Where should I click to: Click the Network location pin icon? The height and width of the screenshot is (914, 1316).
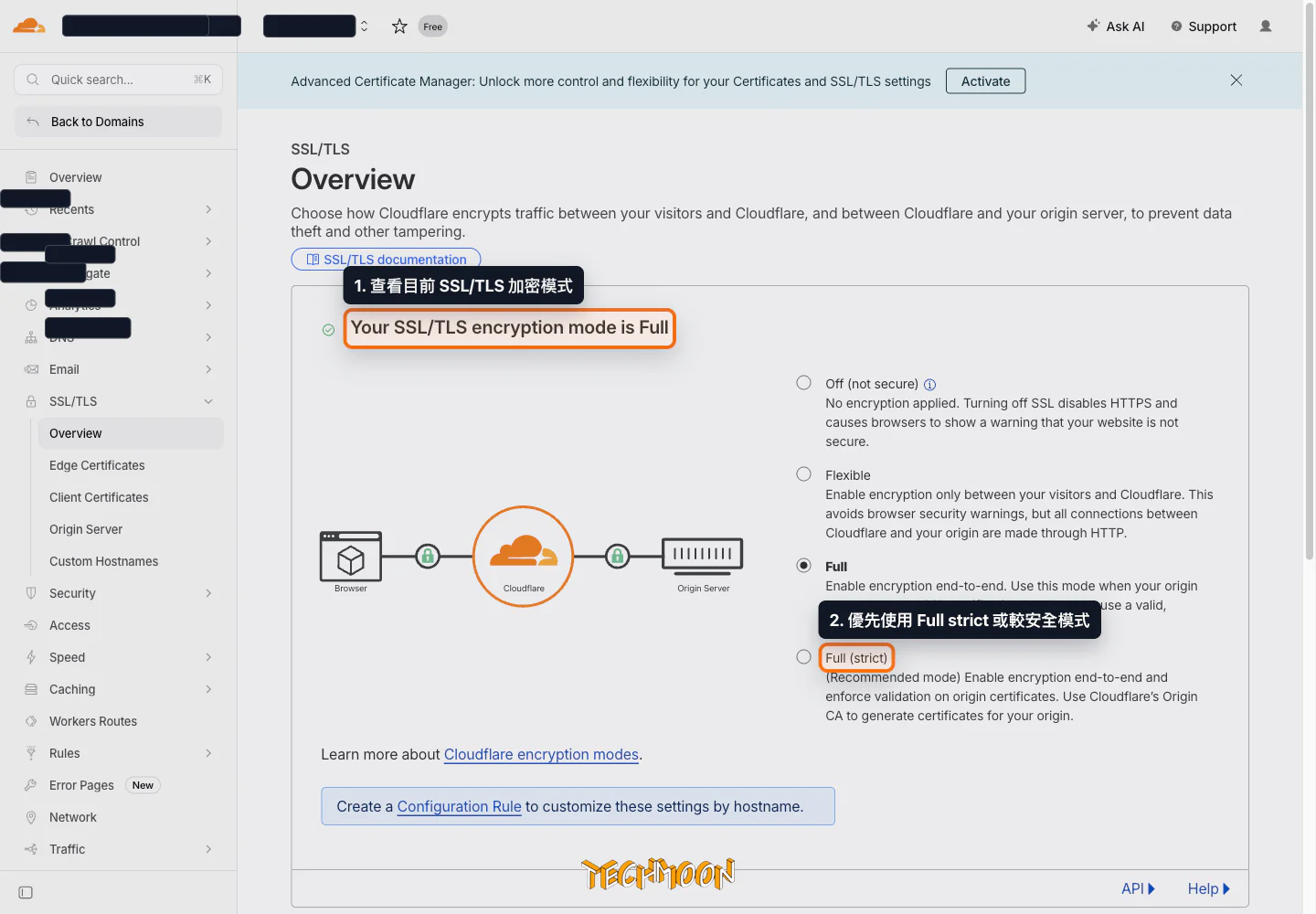31,817
